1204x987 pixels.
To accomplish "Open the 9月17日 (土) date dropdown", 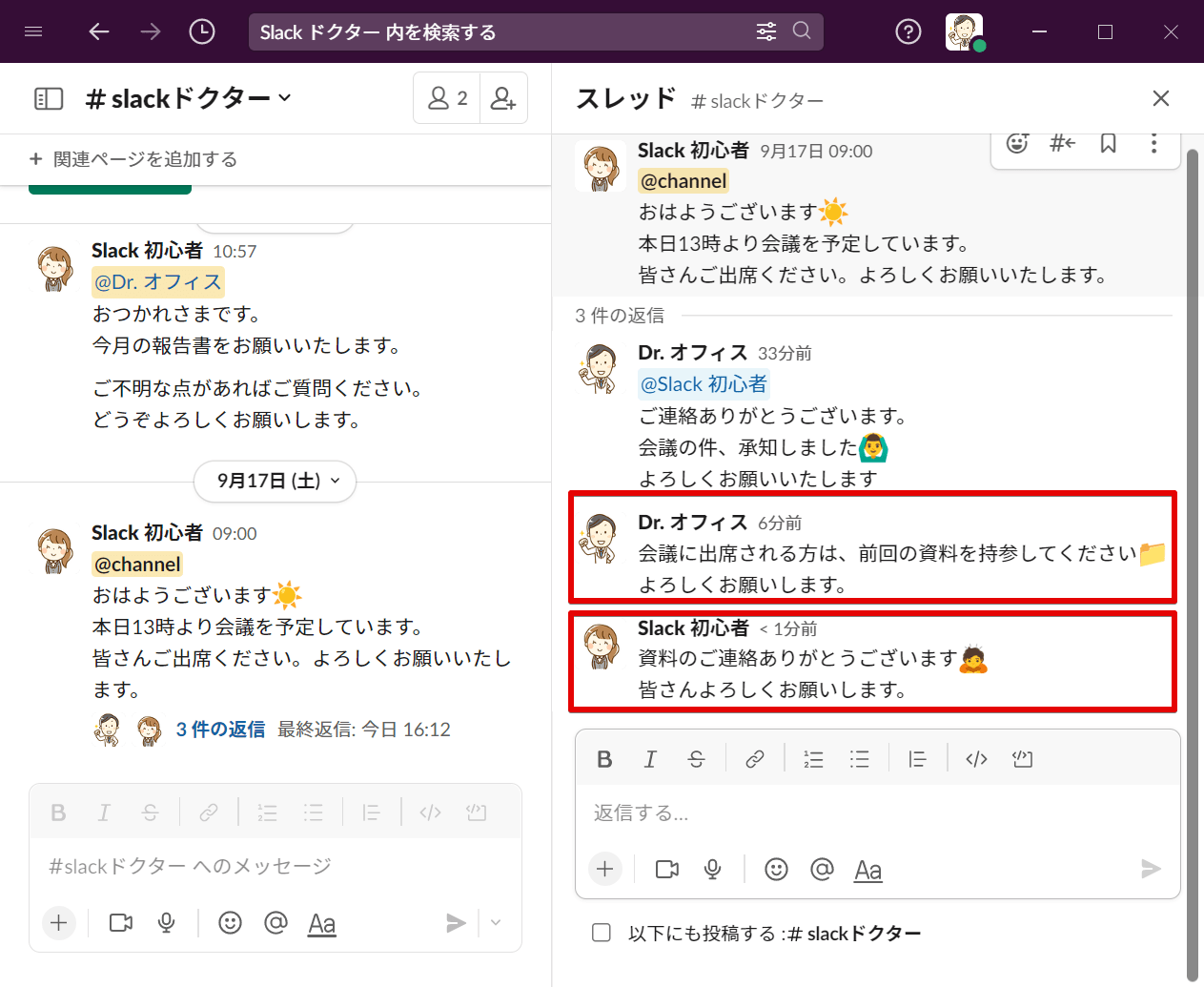I will [x=275, y=482].
